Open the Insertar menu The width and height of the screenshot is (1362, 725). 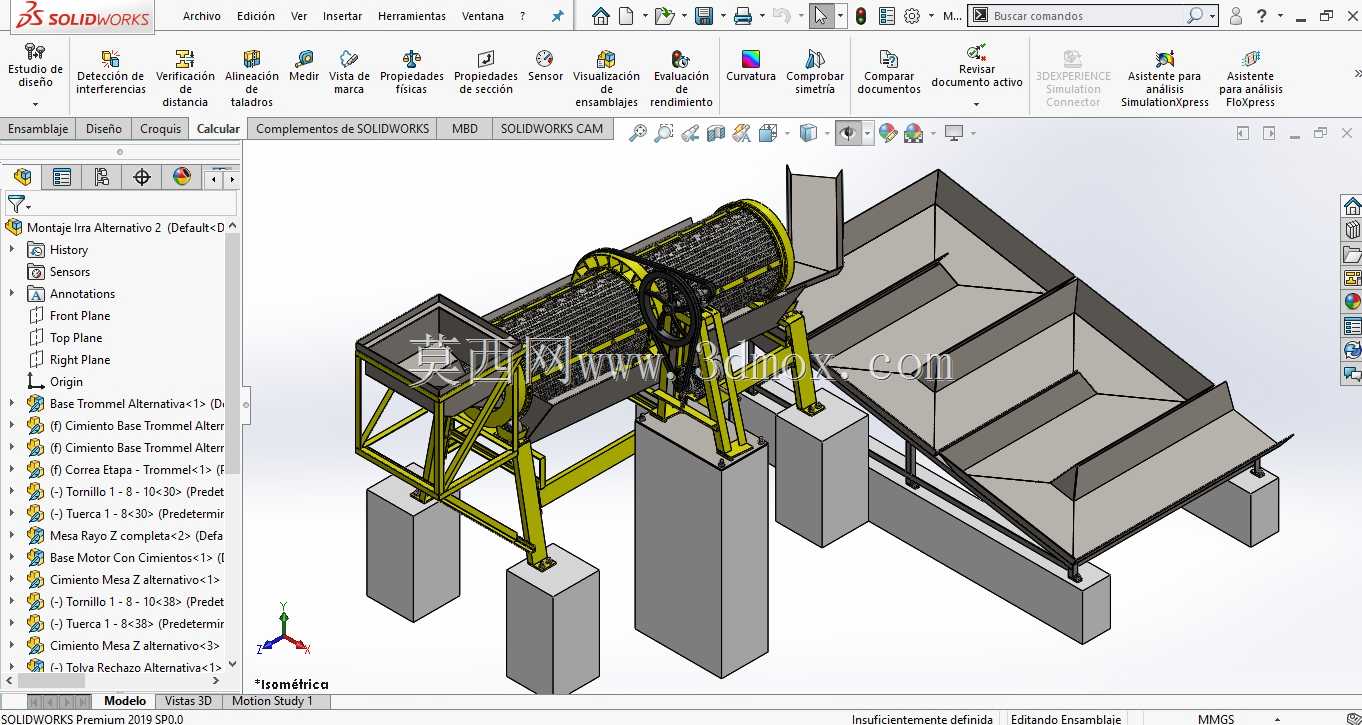point(342,16)
